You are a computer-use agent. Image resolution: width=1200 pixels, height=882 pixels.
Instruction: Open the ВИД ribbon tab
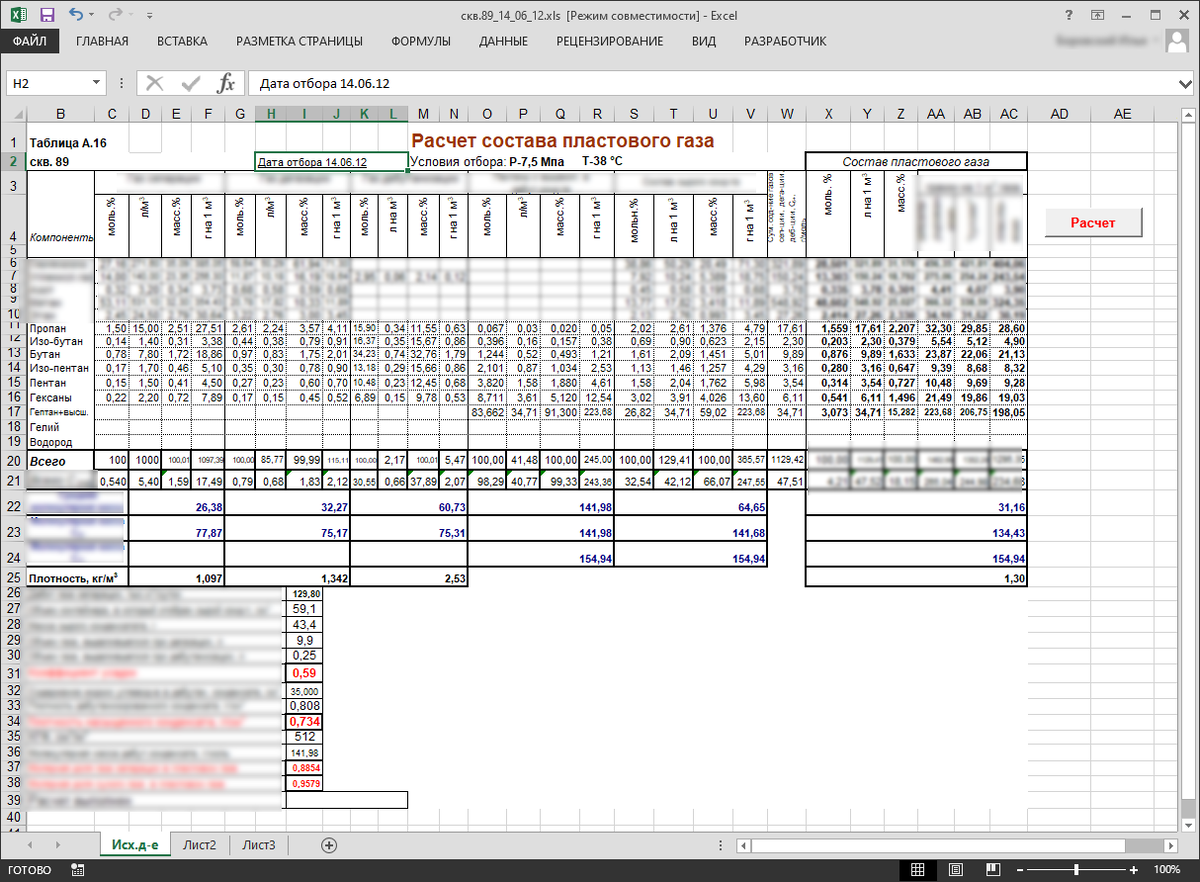coord(704,41)
